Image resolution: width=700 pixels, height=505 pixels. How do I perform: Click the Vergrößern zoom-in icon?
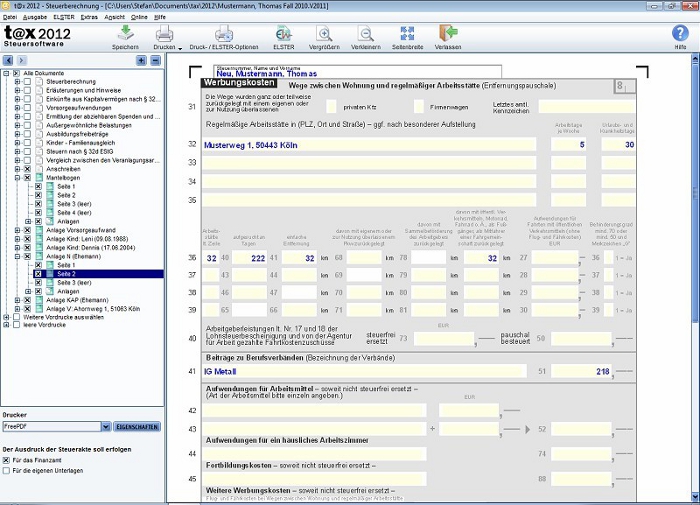click(324, 33)
